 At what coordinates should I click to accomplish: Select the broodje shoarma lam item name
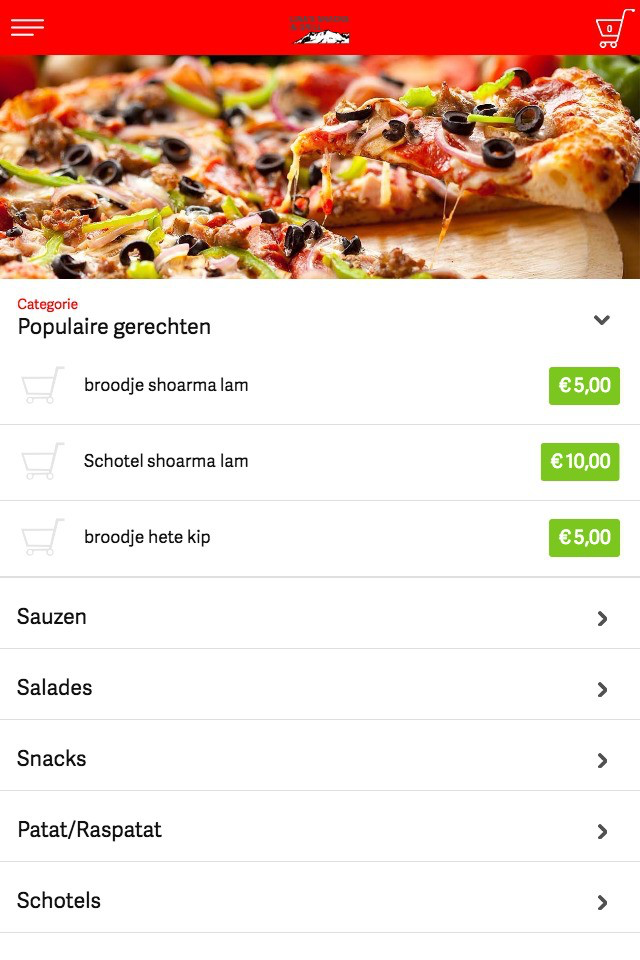166,385
